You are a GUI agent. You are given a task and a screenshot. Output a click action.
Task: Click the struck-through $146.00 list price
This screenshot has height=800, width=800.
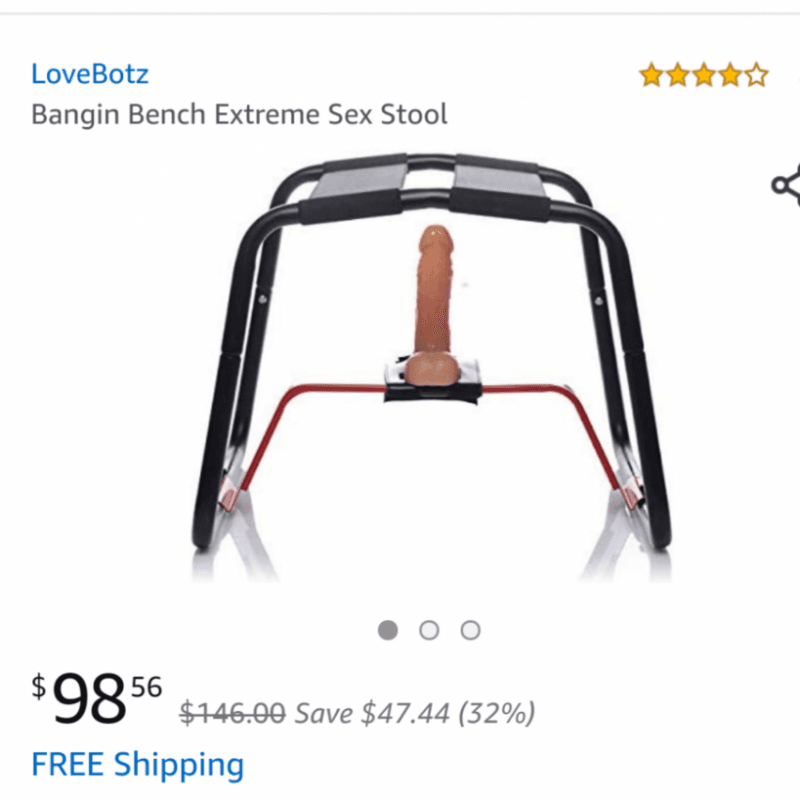(x=232, y=713)
